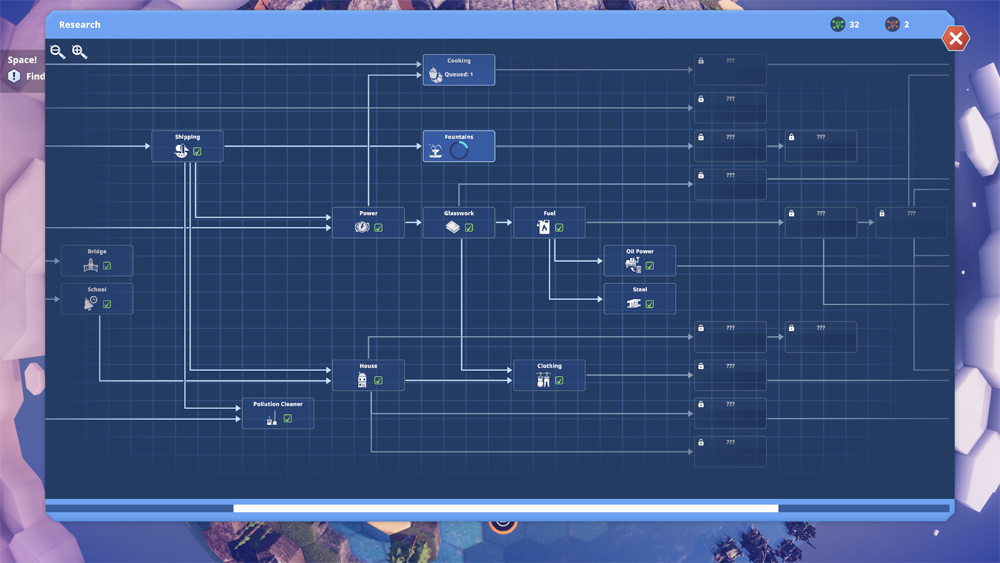Click the green research points counter

click(x=845, y=24)
